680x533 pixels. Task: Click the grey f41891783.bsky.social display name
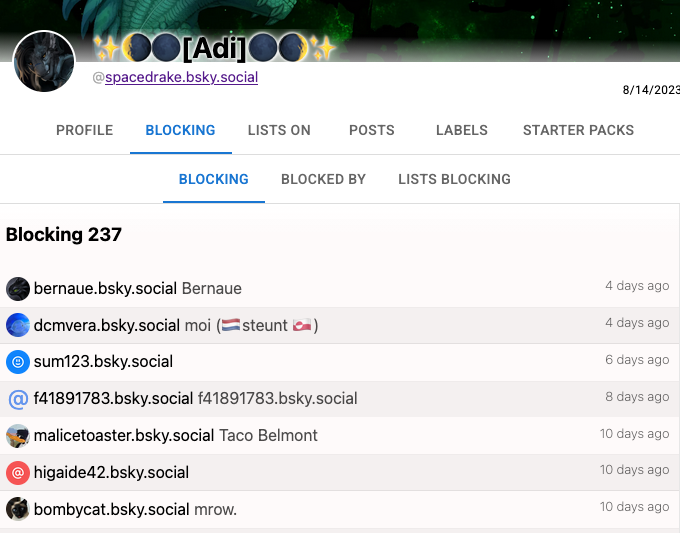click(278, 399)
